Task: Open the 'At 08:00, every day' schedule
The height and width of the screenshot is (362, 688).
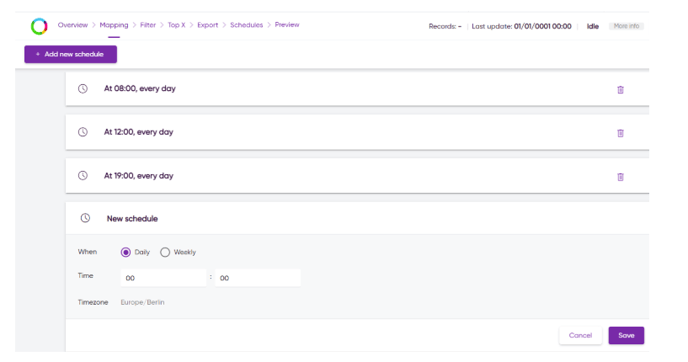Action: (x=357, y=89)
